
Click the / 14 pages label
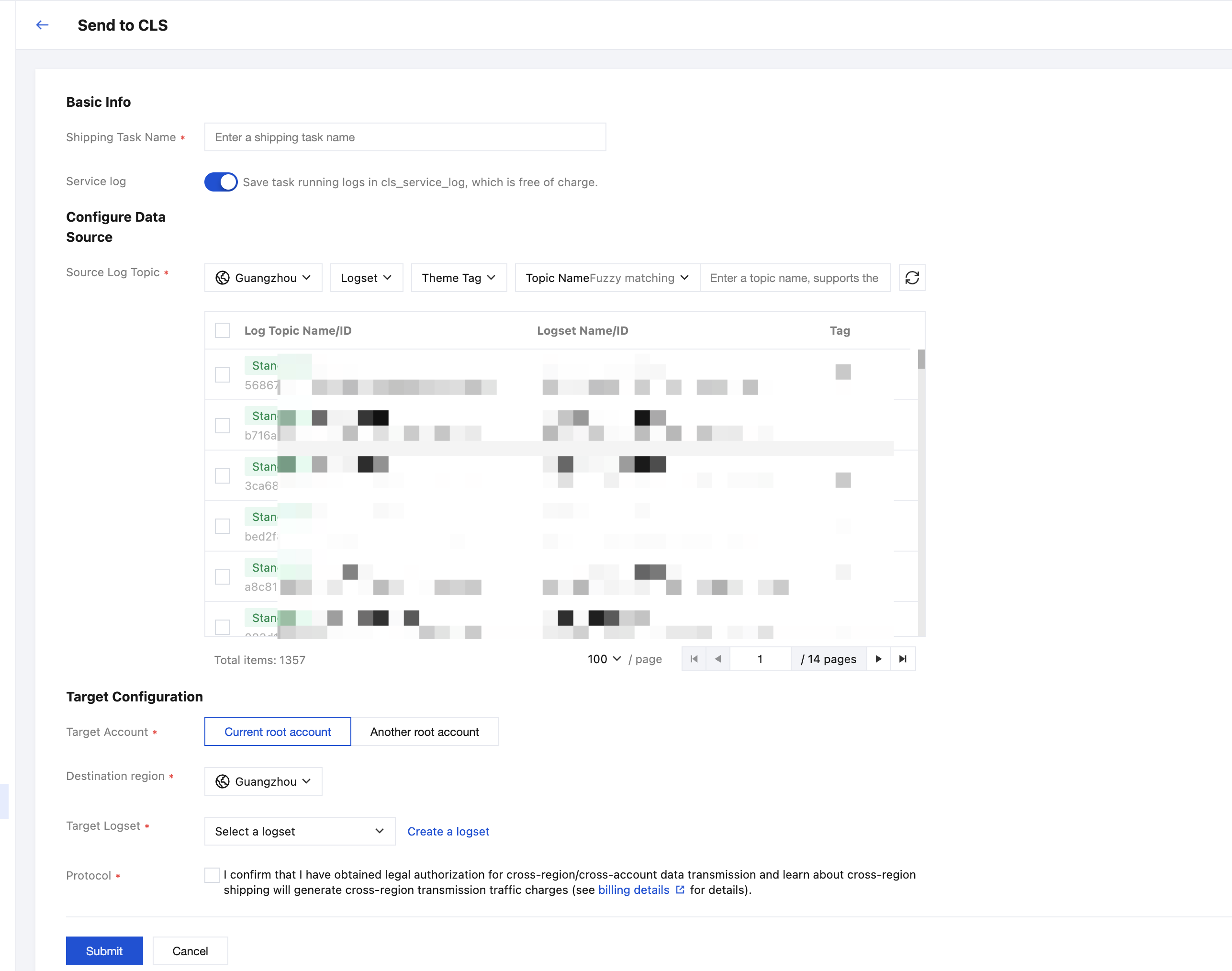tap(828, 659)
